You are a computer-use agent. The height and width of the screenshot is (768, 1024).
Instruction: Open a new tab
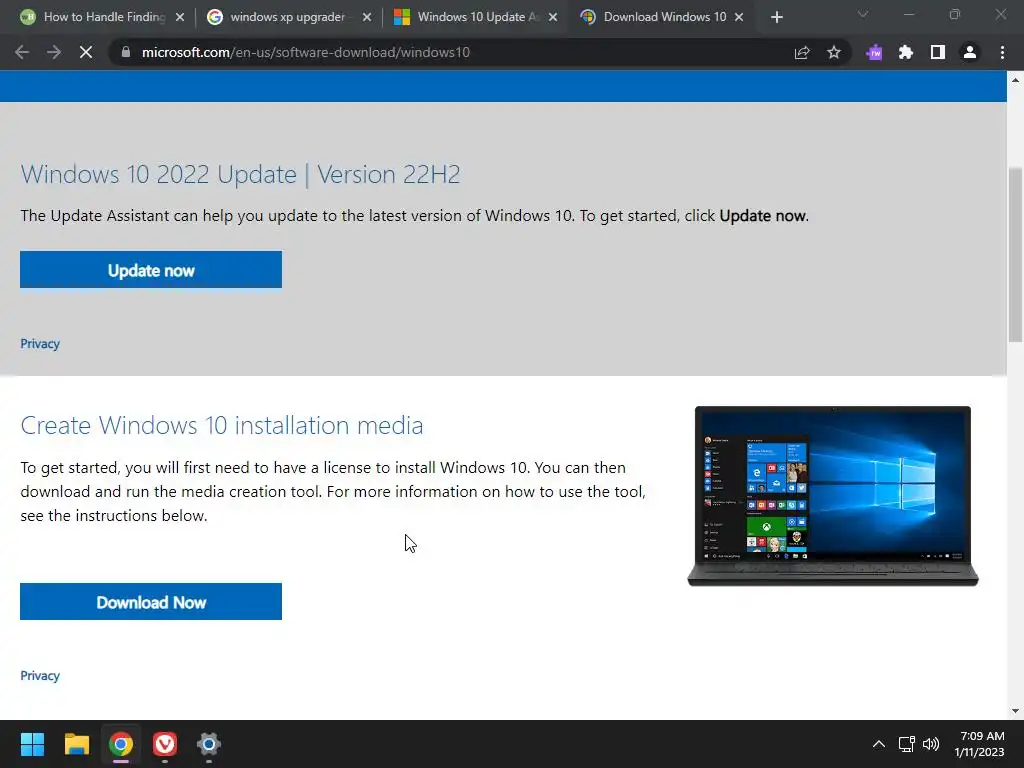point(776,17)
